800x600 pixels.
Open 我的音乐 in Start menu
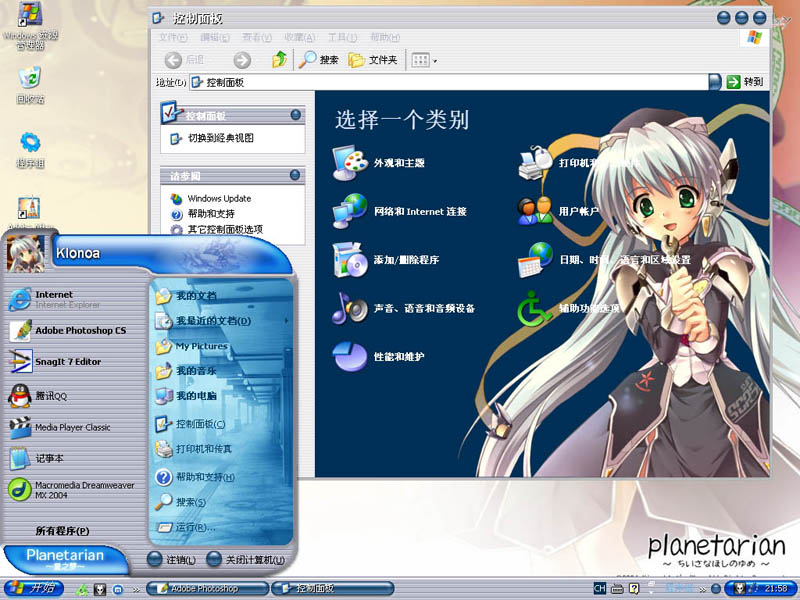coord(221,371)
